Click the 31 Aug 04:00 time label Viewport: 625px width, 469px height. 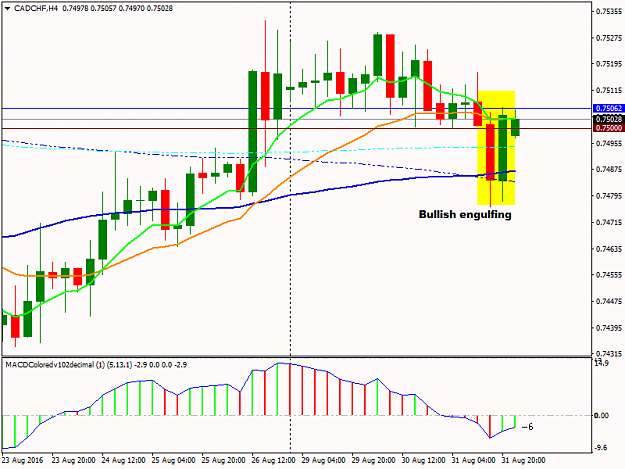tap(474, 460)
